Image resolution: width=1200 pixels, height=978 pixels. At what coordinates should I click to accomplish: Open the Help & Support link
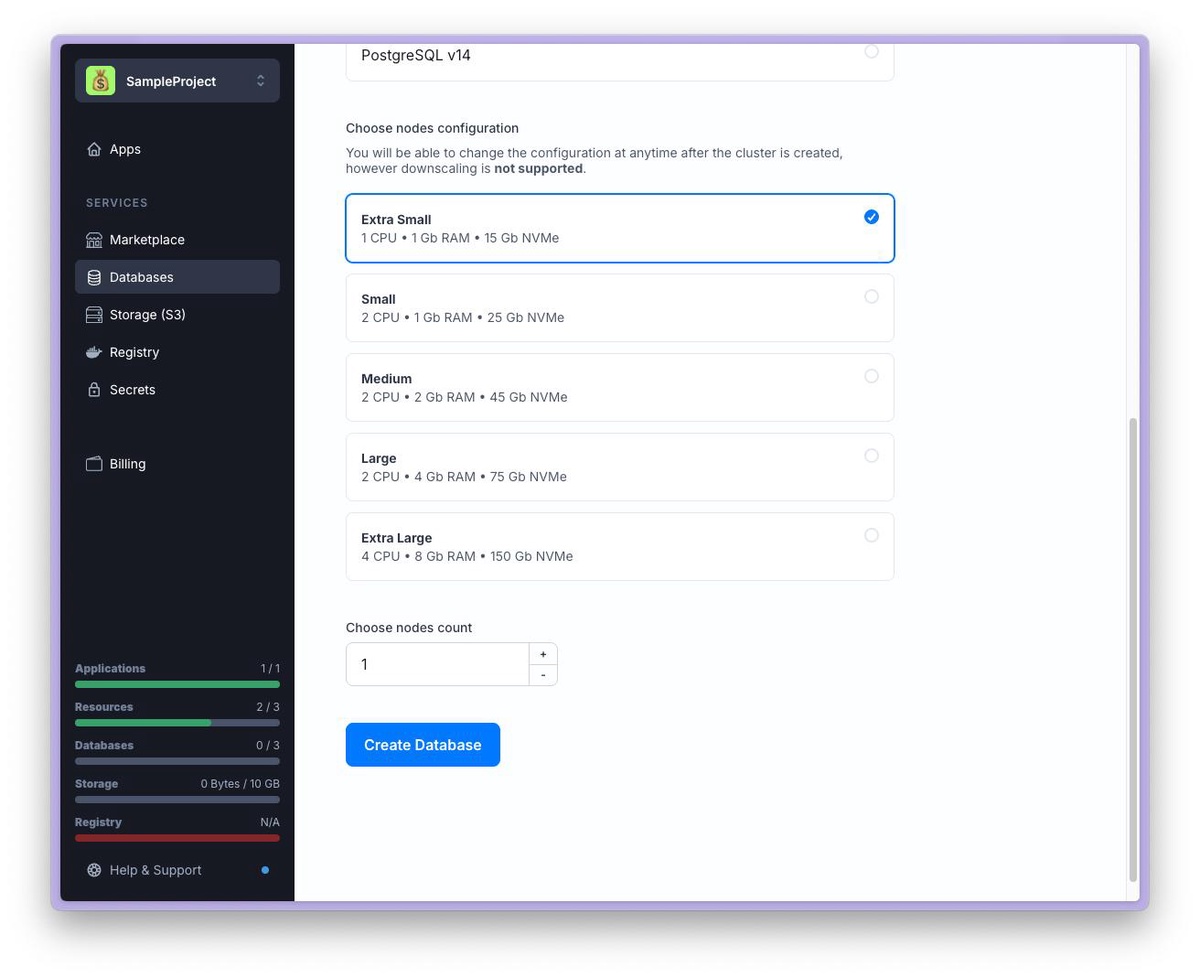(x=155, y=870)
